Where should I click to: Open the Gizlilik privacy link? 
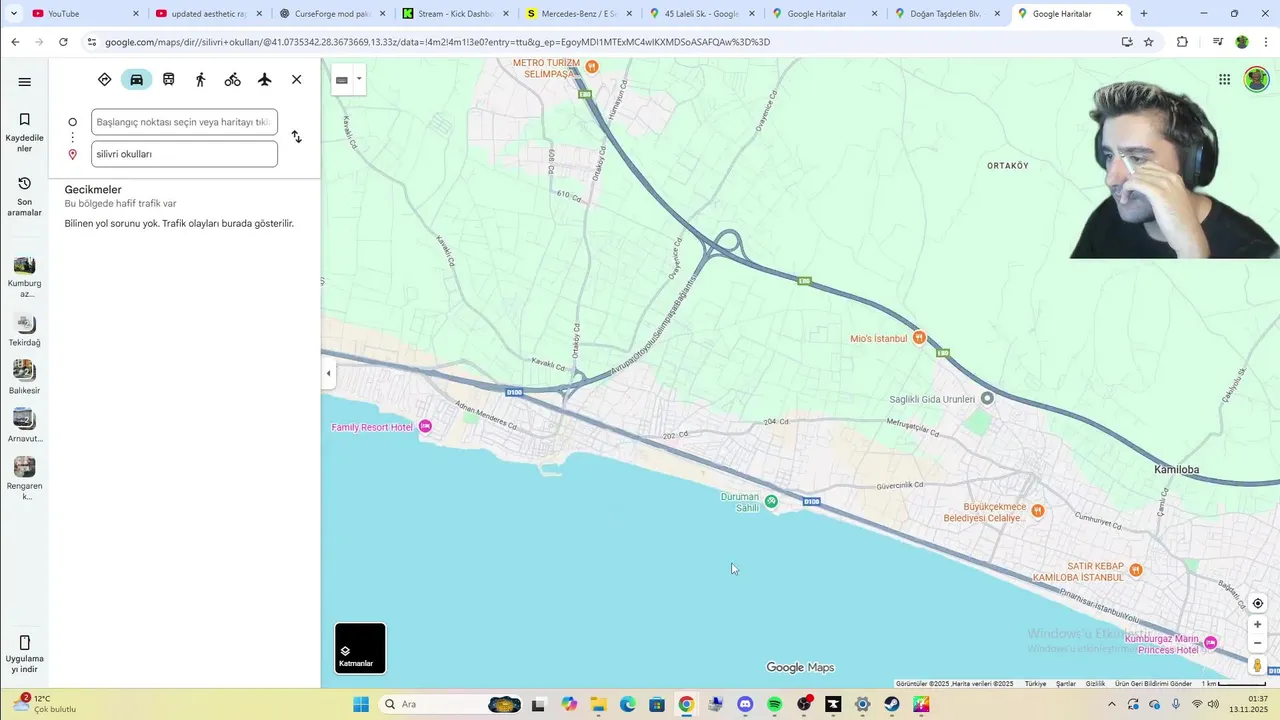pos(1095,684)
